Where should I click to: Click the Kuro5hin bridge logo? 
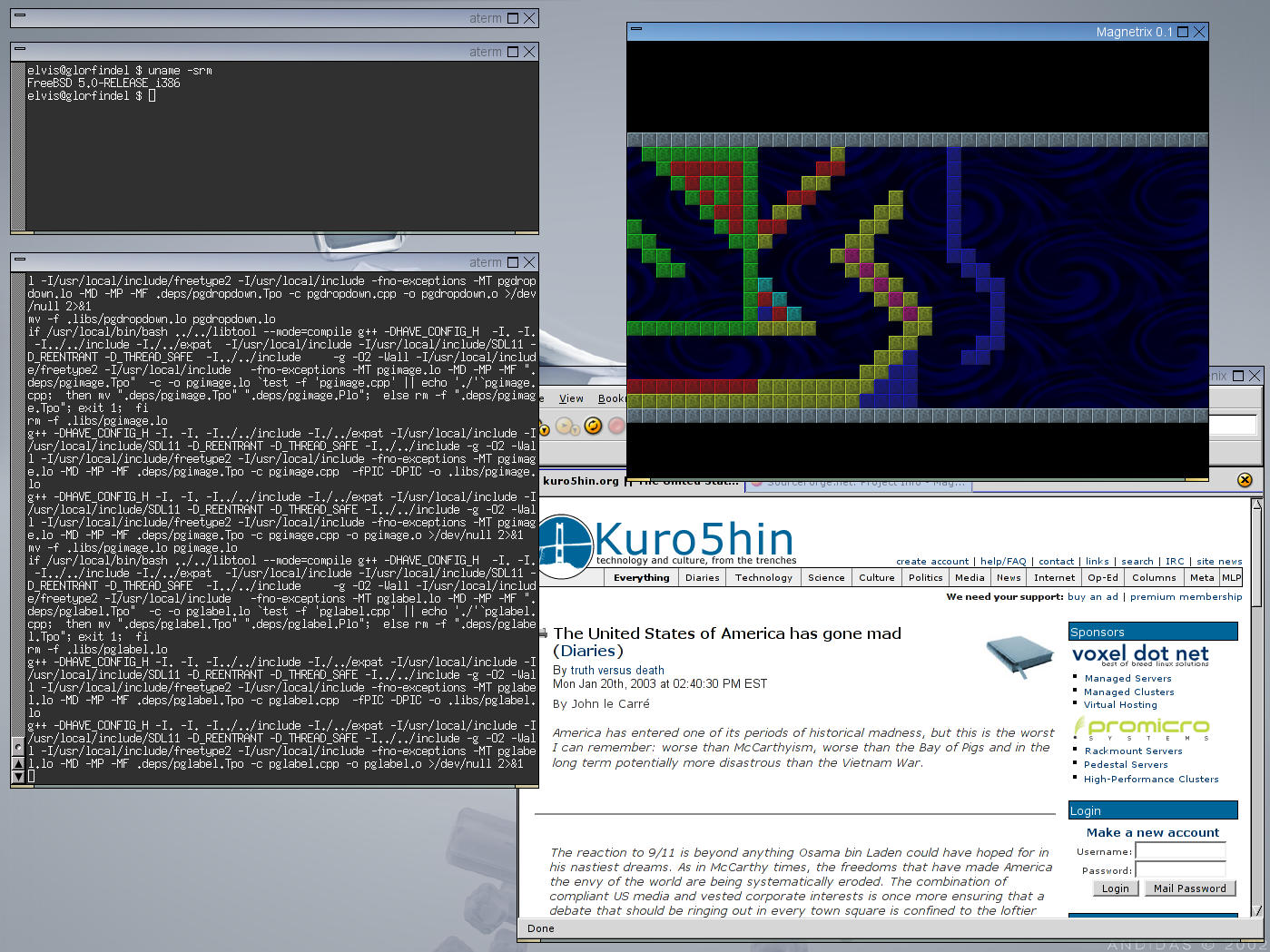[564, 546]
